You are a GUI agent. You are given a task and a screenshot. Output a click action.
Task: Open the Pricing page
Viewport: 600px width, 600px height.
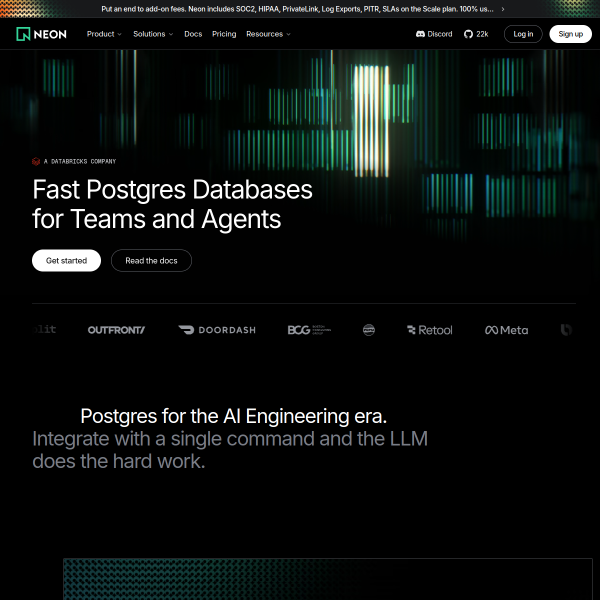(x=224, y=34)
